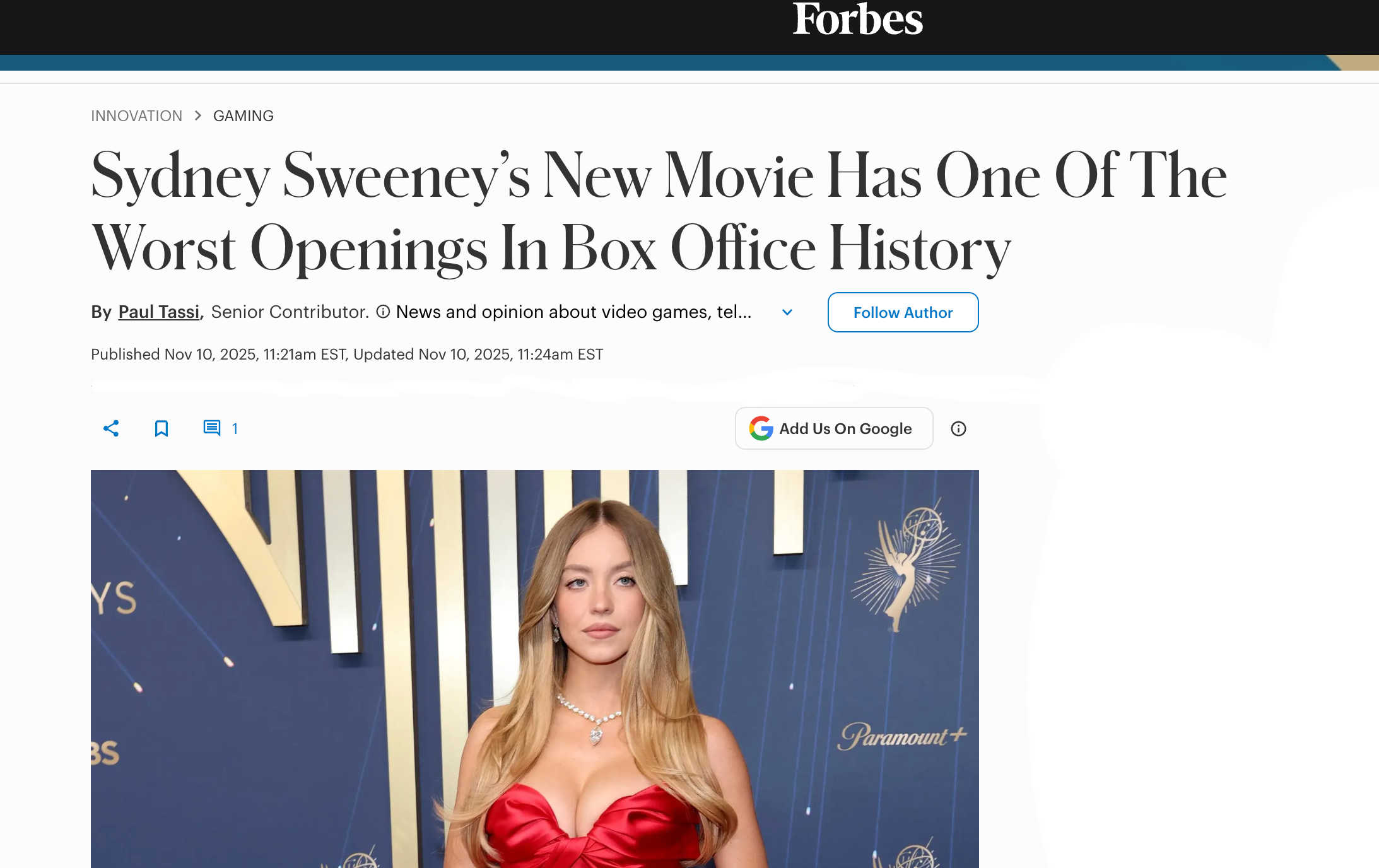Open Paul Tassi author link

click(159, 312)
